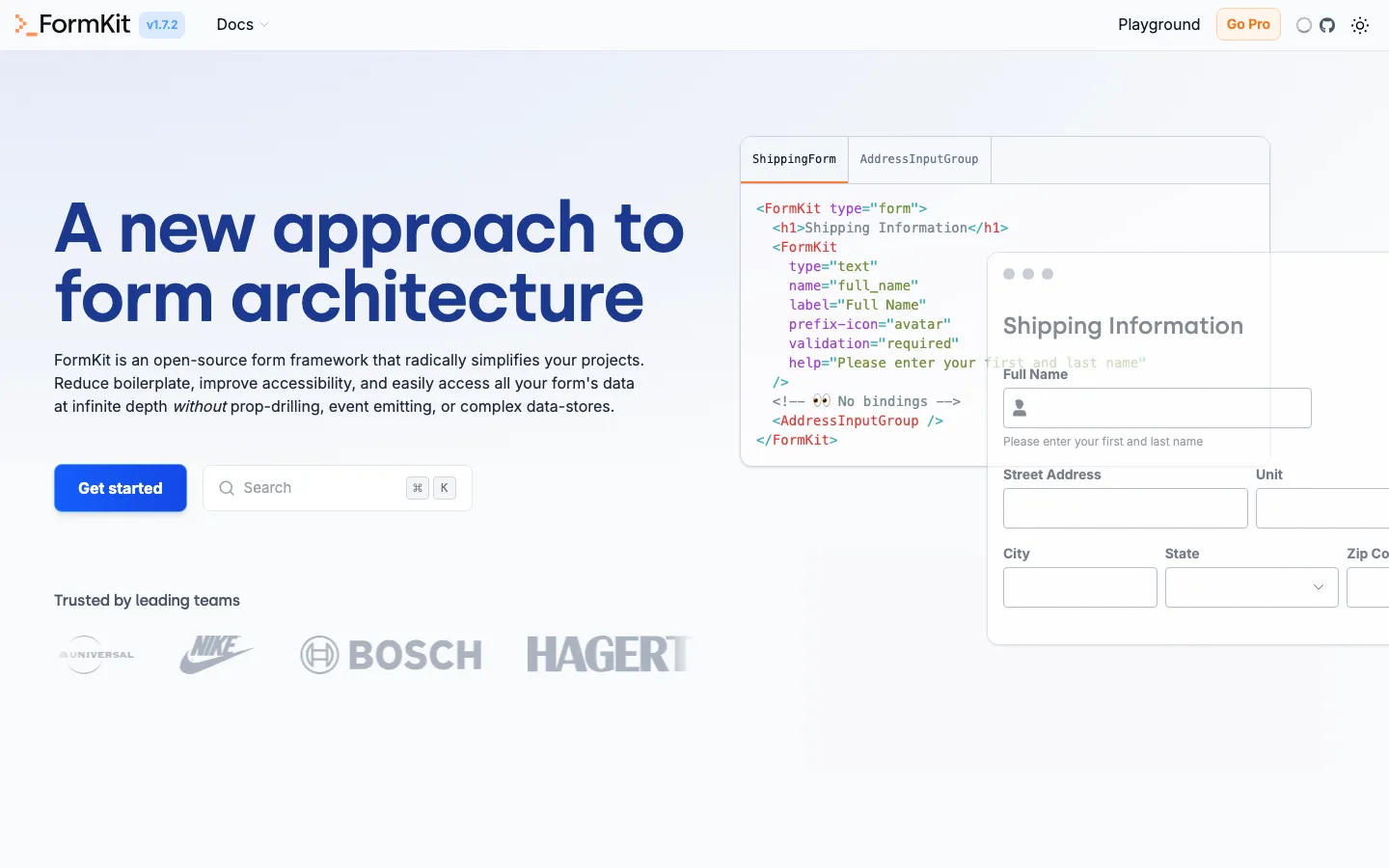1389x868 pixels.
Task: Open the State dropdown
Action: [1252, 587]
